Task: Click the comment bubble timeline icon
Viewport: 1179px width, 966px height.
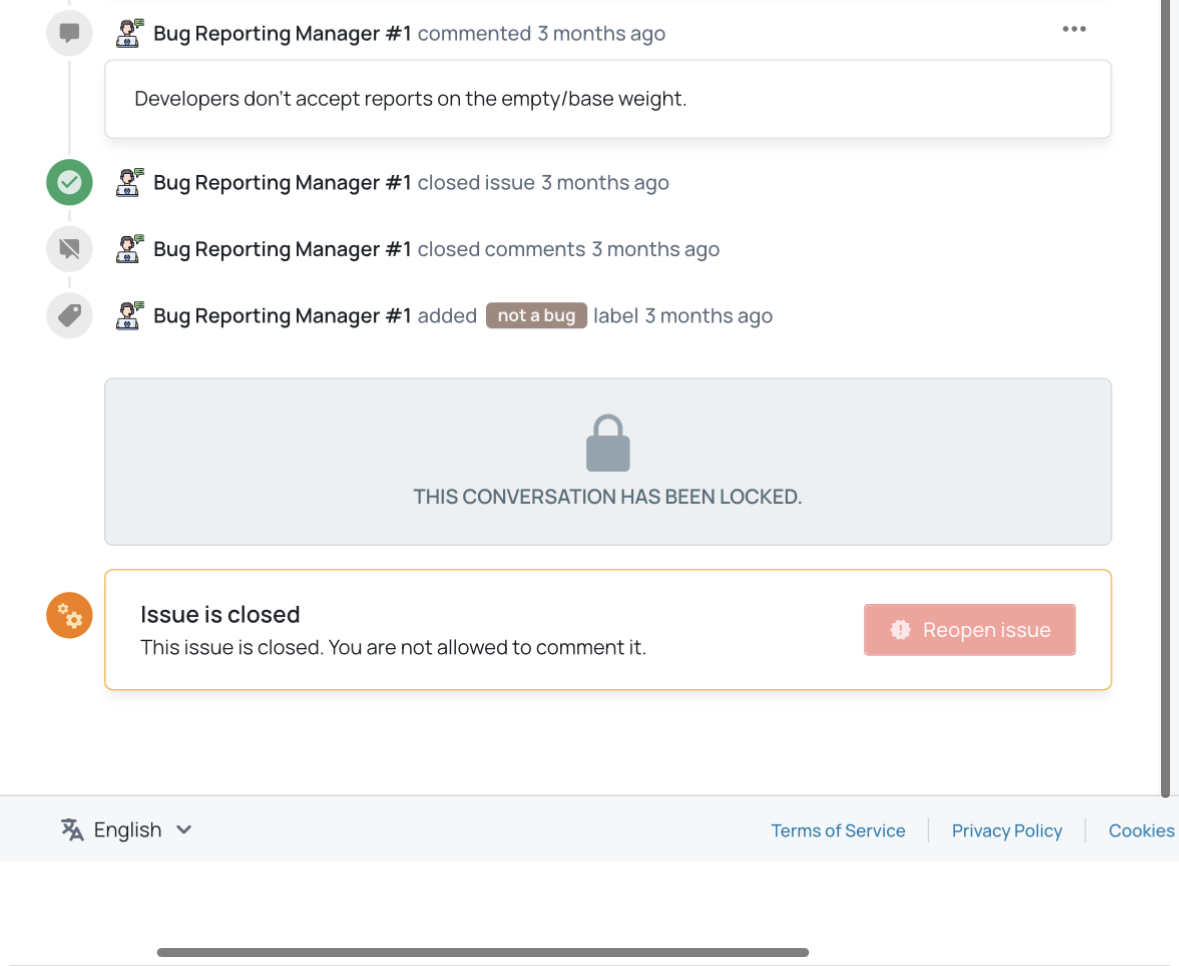Action: [69, 33]
